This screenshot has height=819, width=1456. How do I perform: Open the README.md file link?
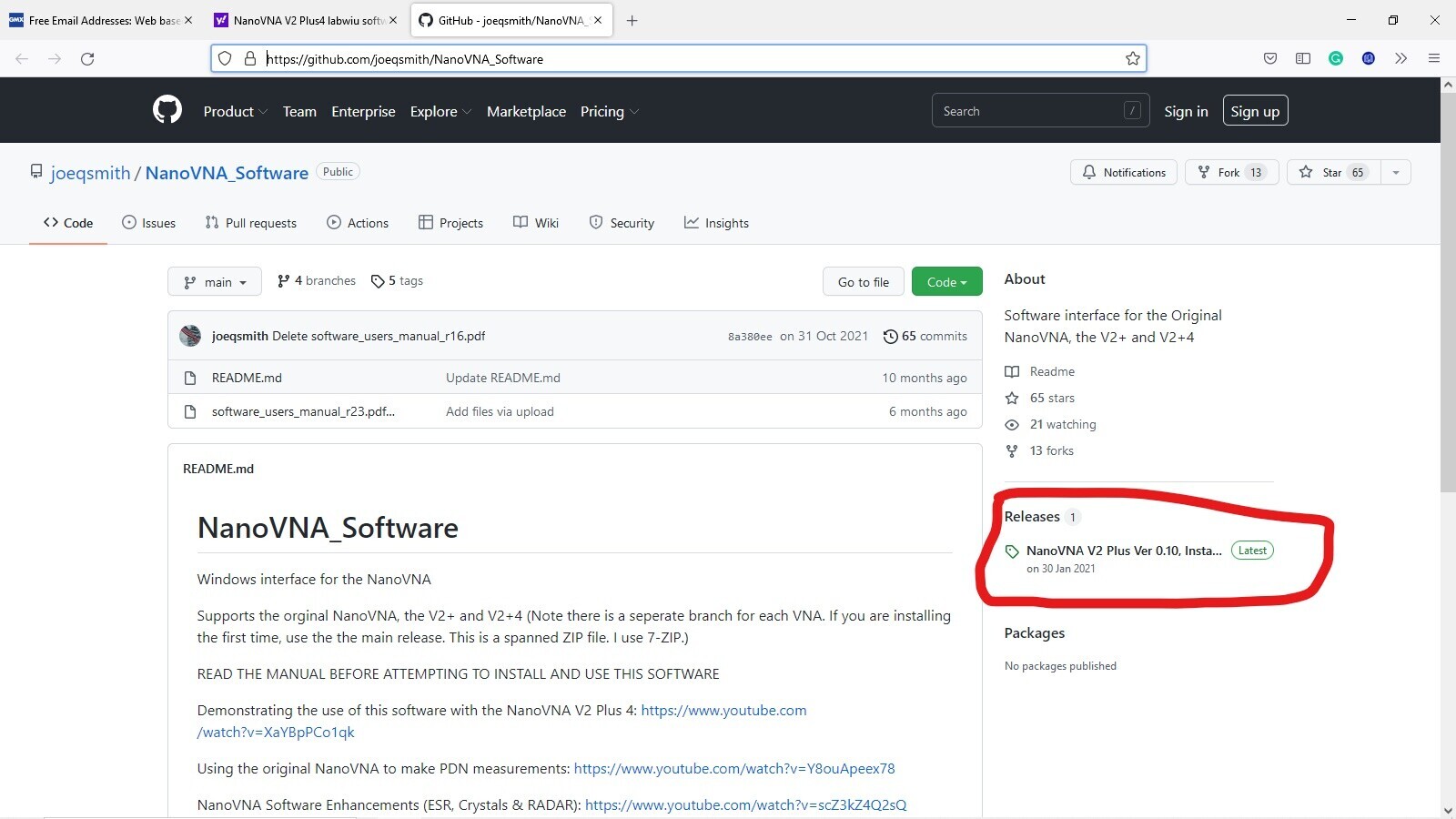(247, 378)
